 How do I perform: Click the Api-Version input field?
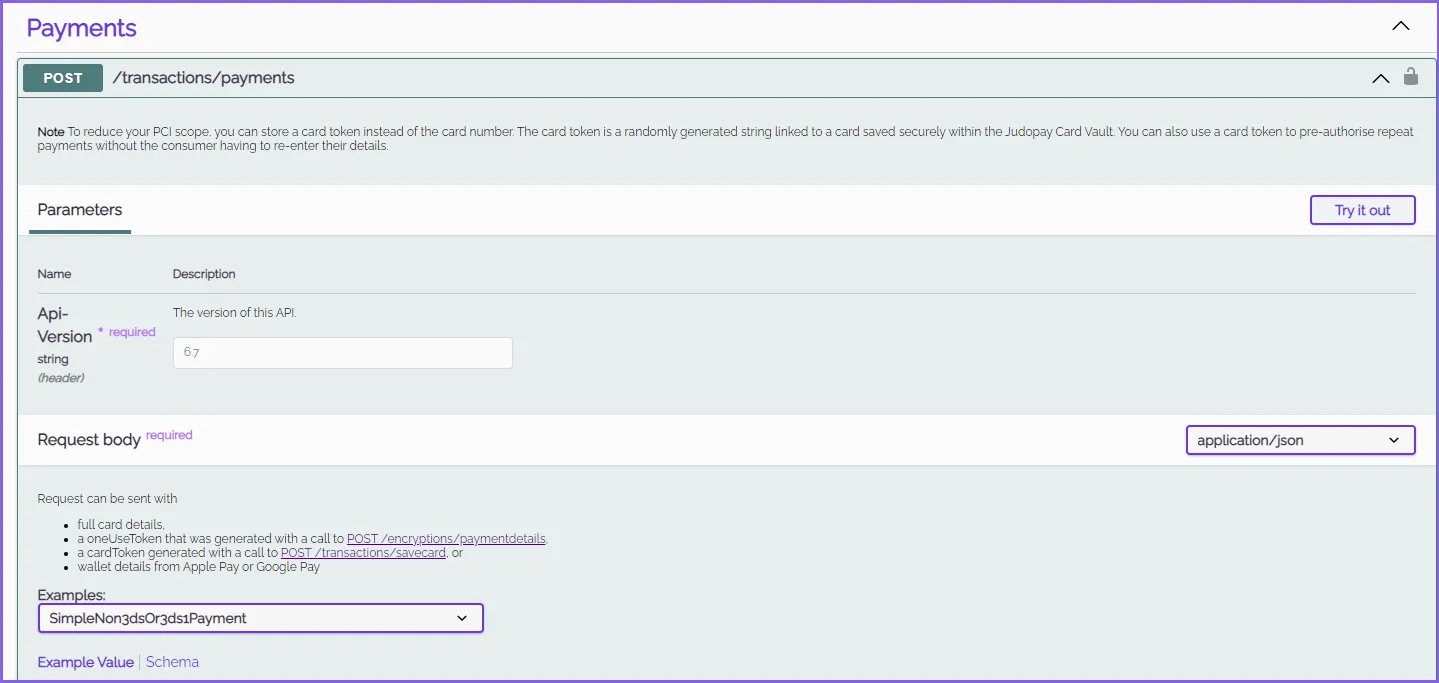pos(343,353)
